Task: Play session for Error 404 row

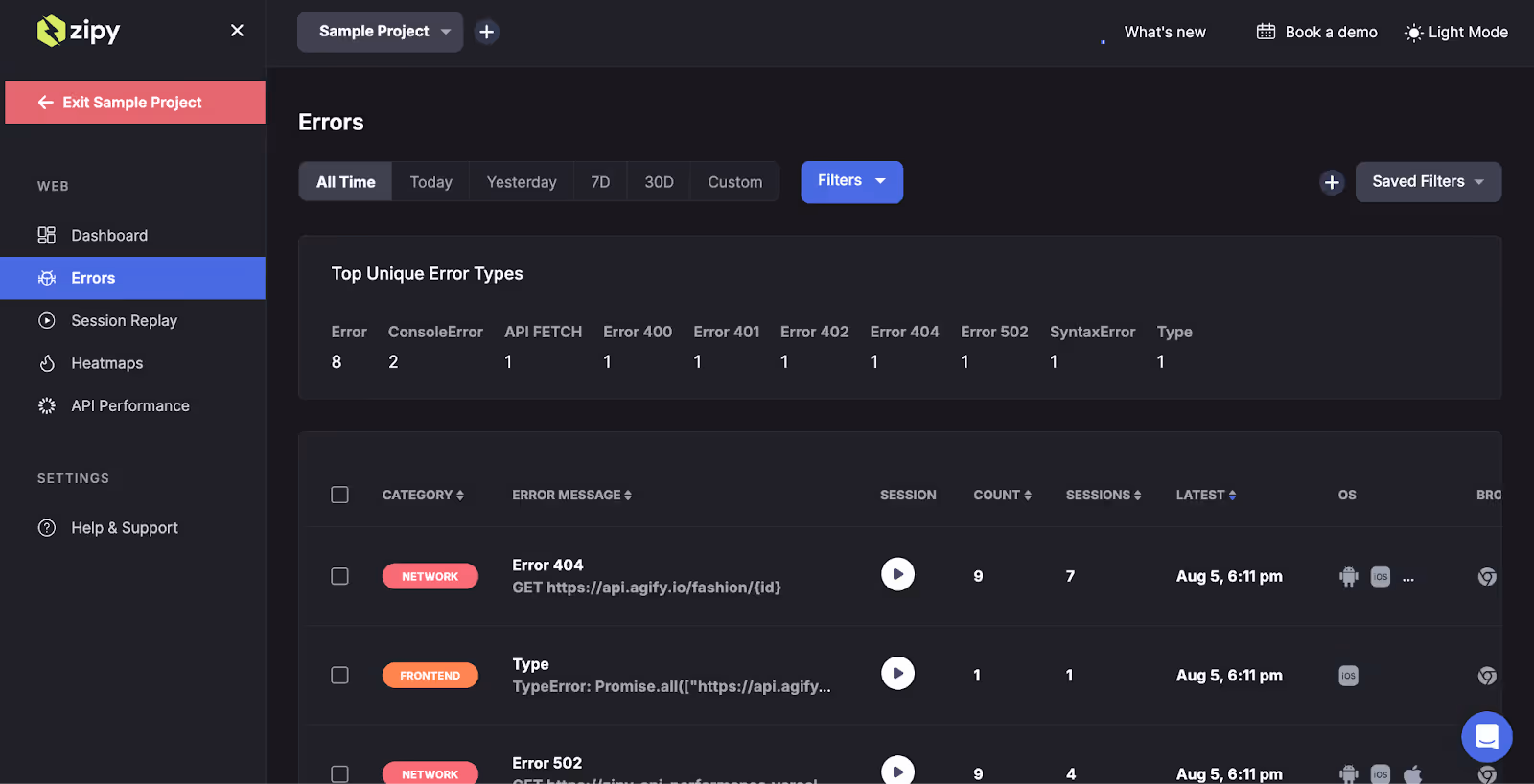Action: coord(897,574)
